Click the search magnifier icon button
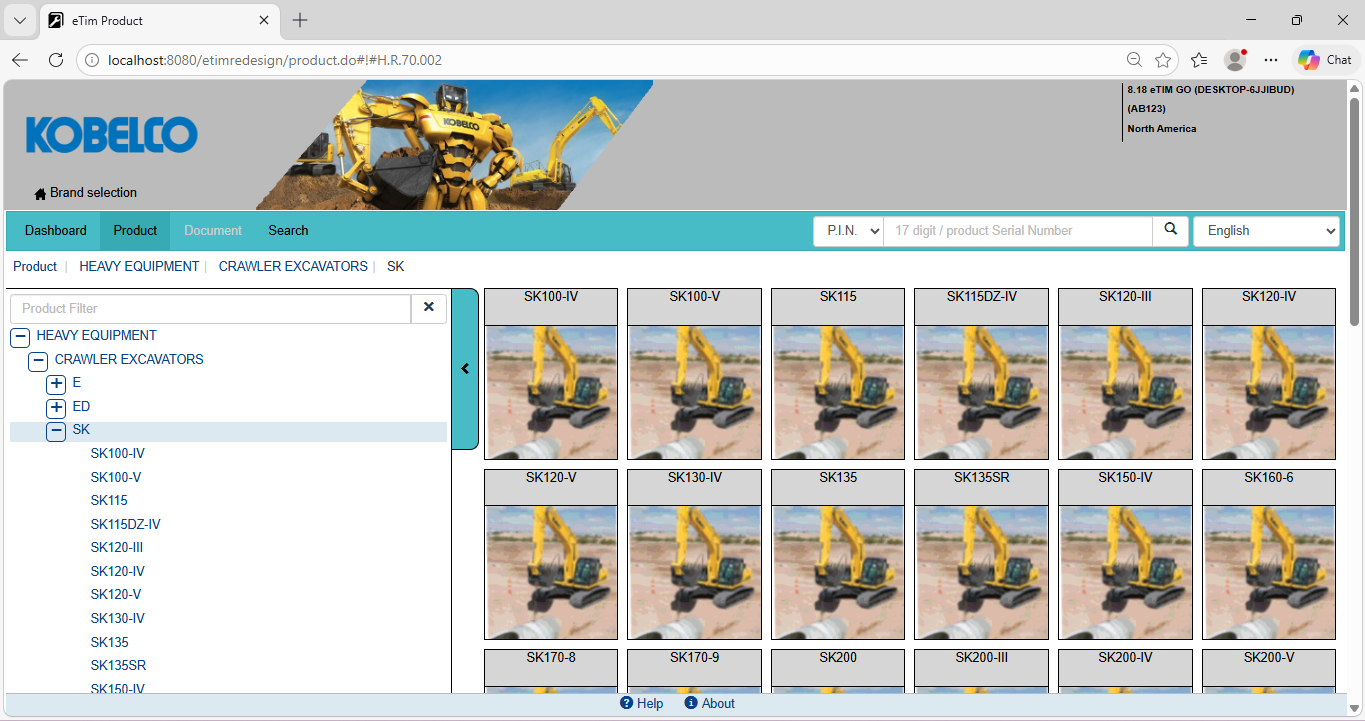 [x=1171, y=230]
